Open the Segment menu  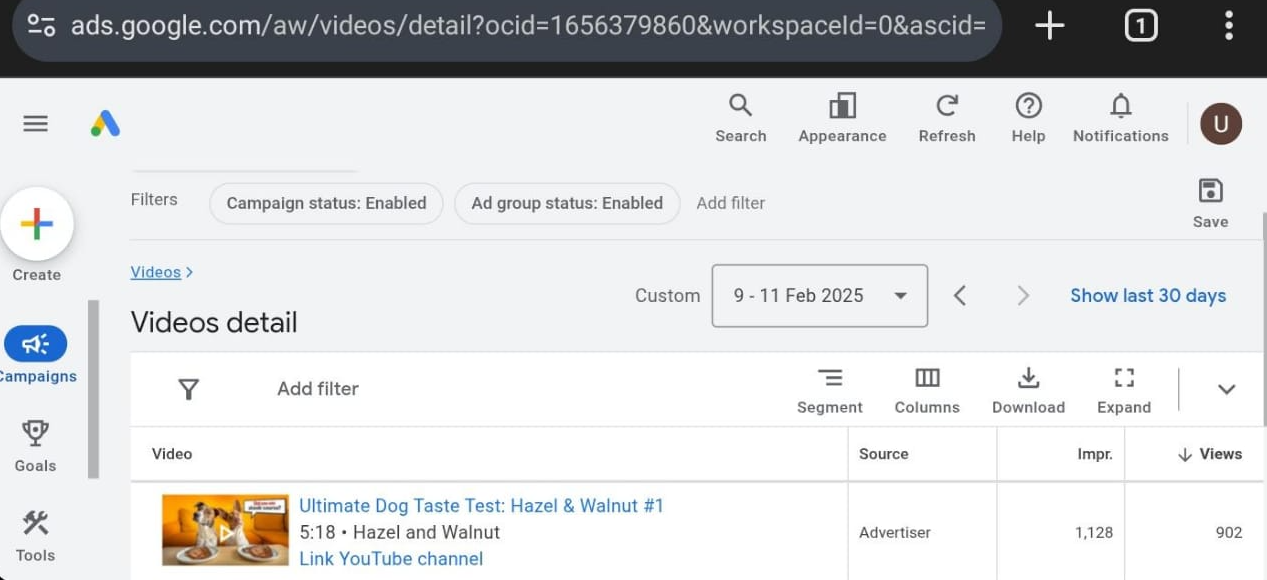[829, 389]
